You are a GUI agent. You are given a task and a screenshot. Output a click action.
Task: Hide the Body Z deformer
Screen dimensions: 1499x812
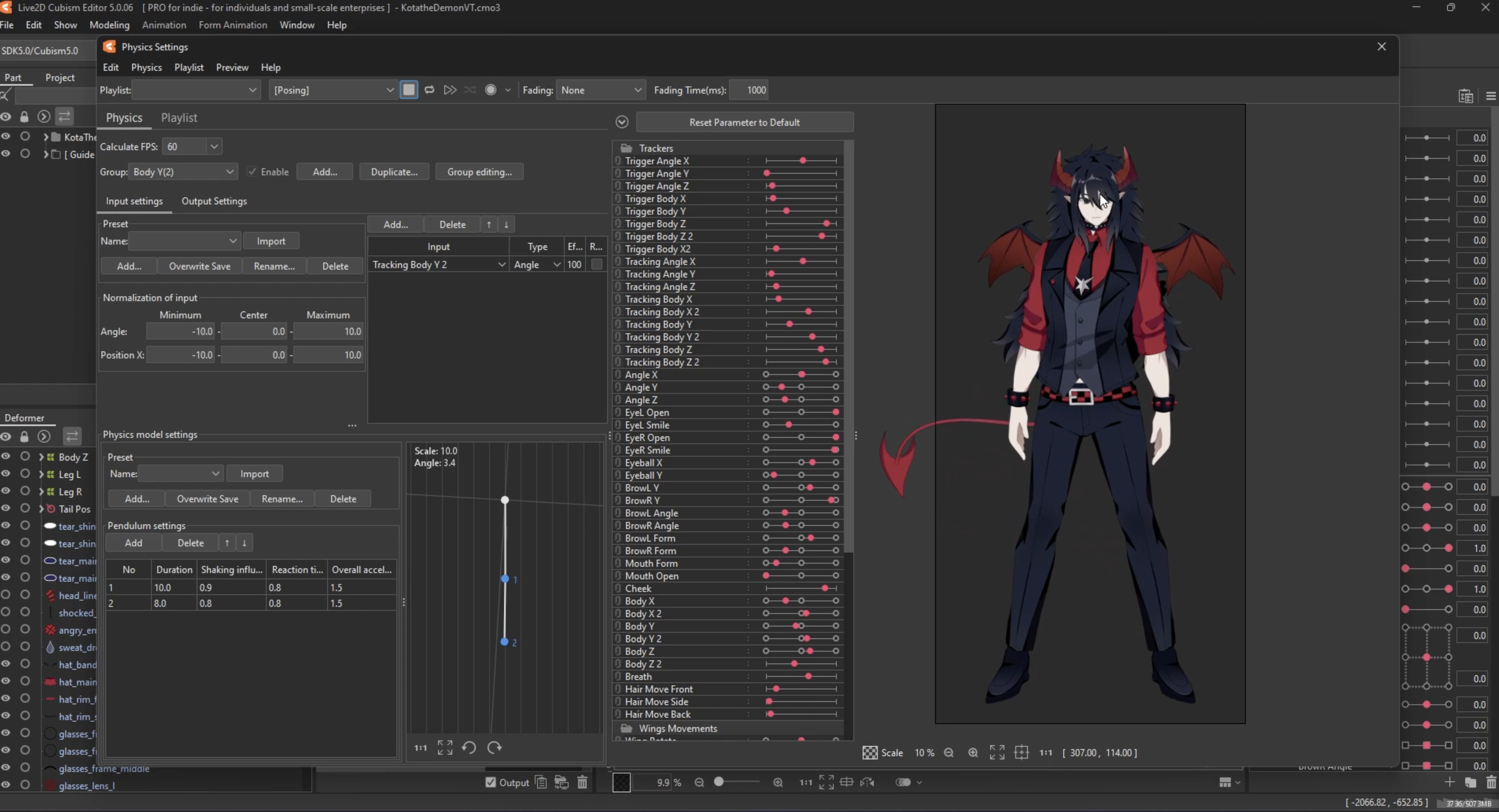(6, 457)
